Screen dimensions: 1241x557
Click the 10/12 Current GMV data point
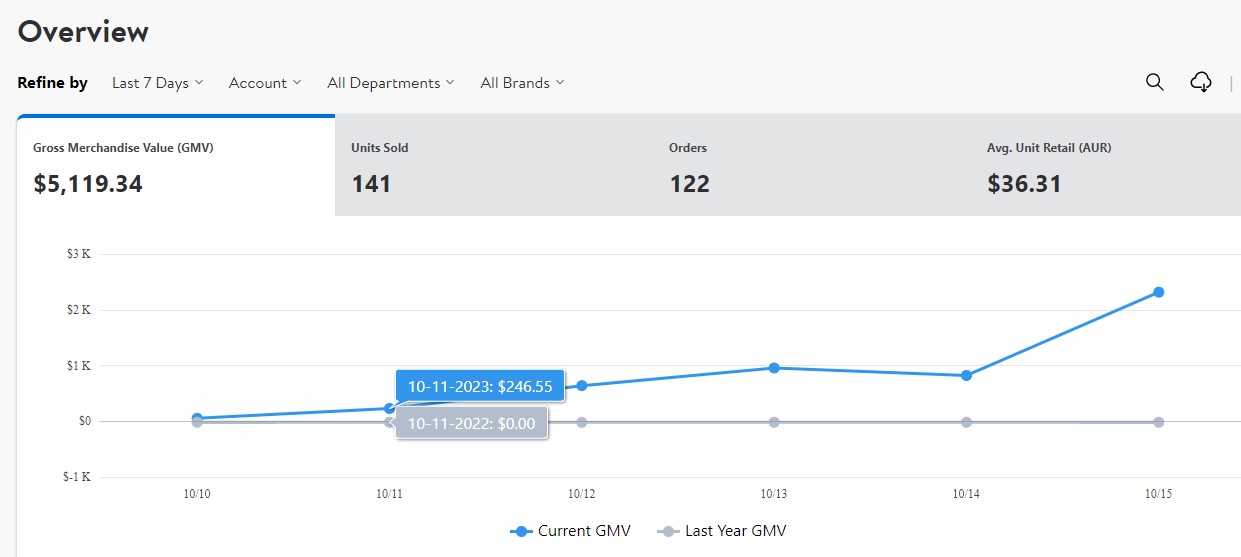(x=582, y=386)
